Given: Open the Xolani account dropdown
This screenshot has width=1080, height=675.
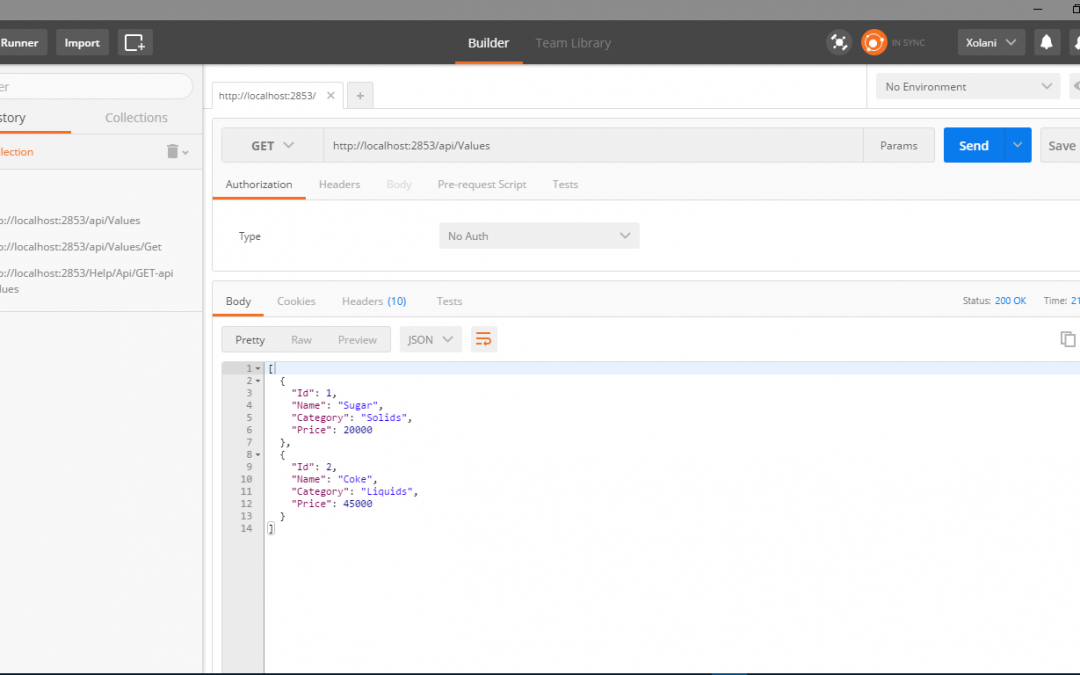Looking at the screenshot, I should [x=991, y=42].
